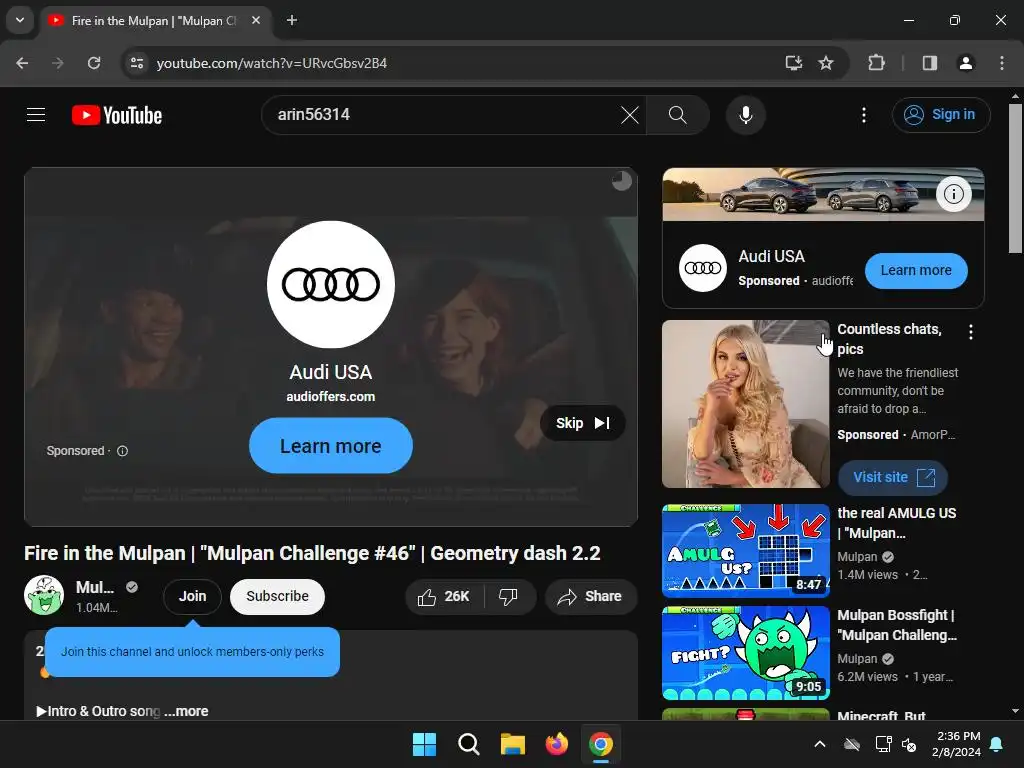
Task: Open Firefox from taskbar
Action: [x=556, y=744]
